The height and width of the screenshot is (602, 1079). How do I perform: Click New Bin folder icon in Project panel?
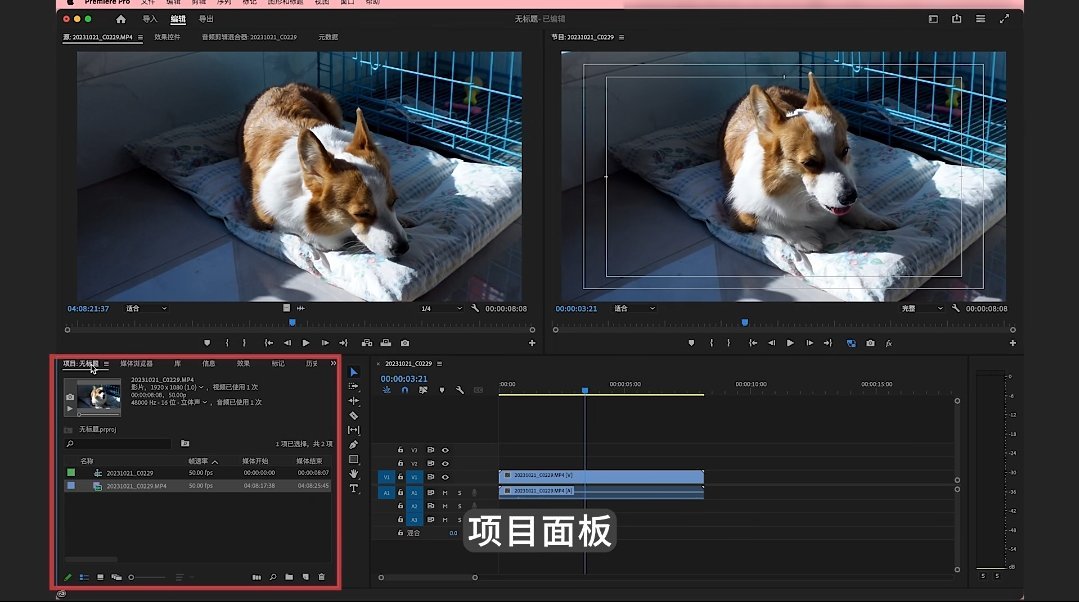pos(289,577)
